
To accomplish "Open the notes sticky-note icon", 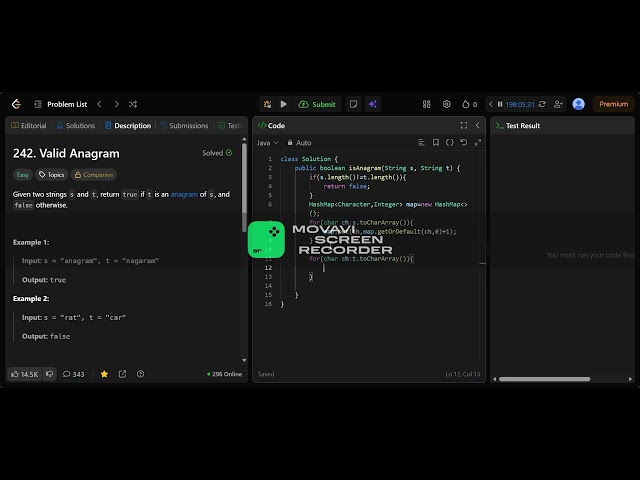I will pos(353,104).
